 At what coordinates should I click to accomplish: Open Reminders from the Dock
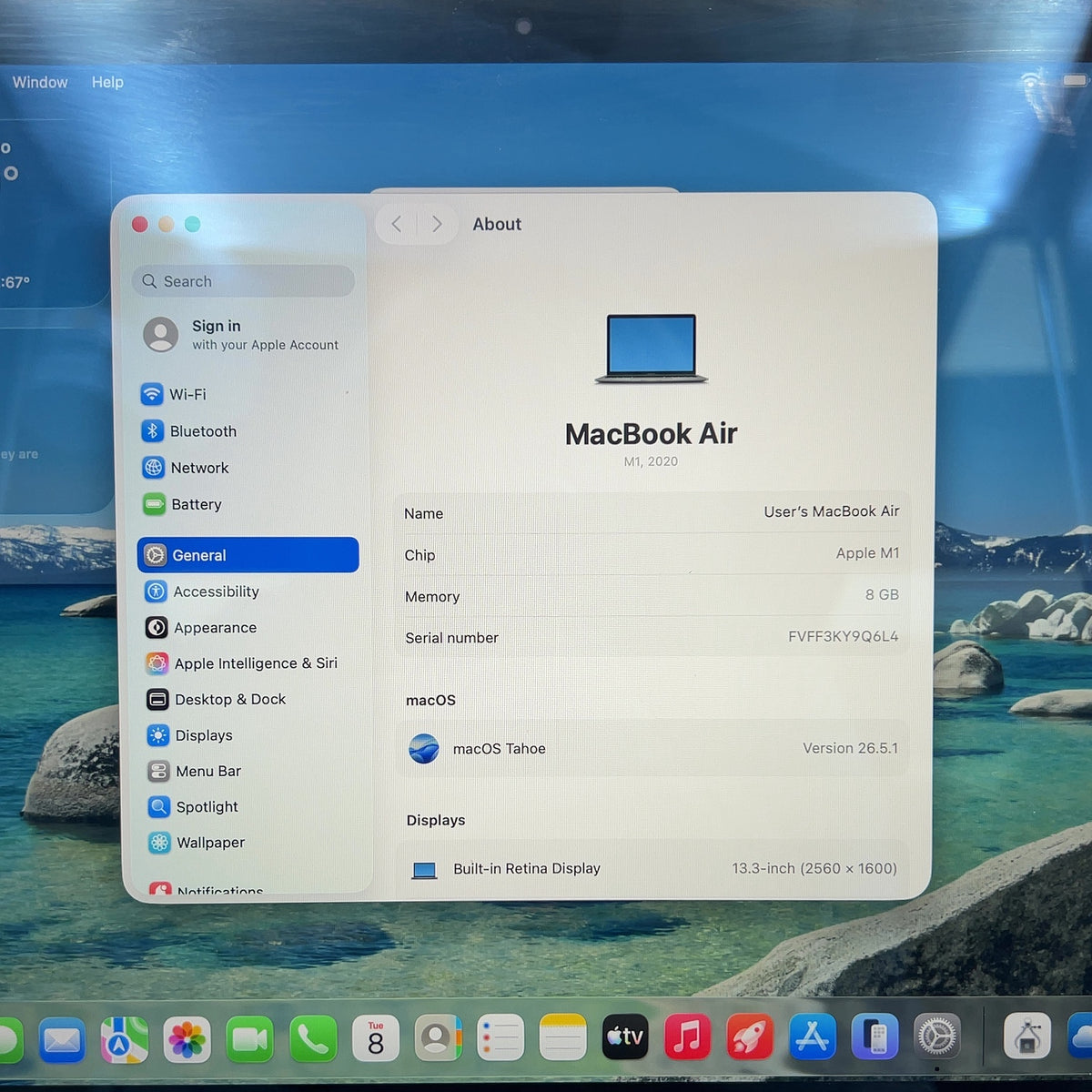pos(500,1037)
